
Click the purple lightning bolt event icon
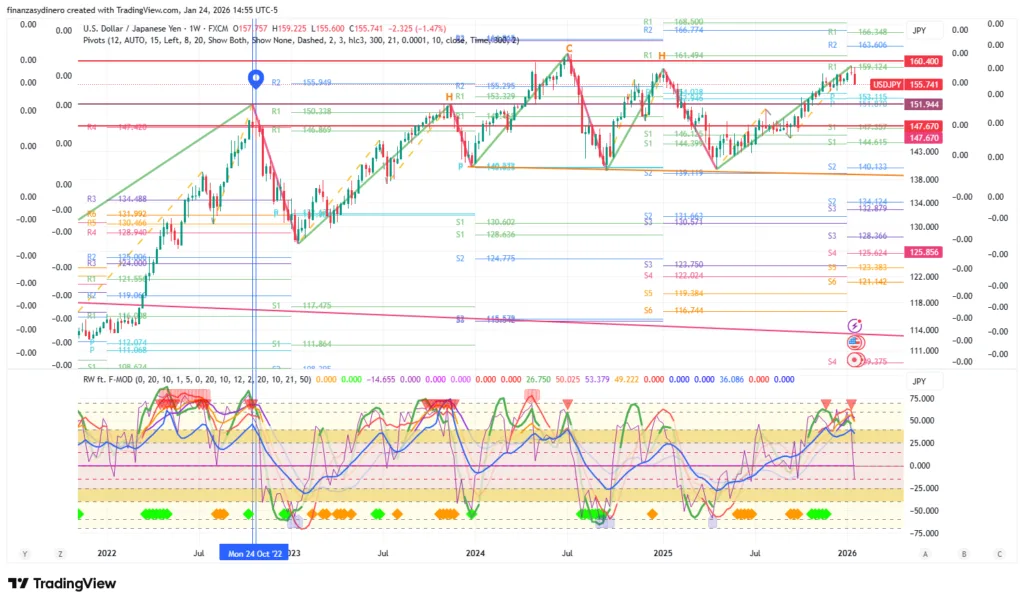click(x=856, y=325)
